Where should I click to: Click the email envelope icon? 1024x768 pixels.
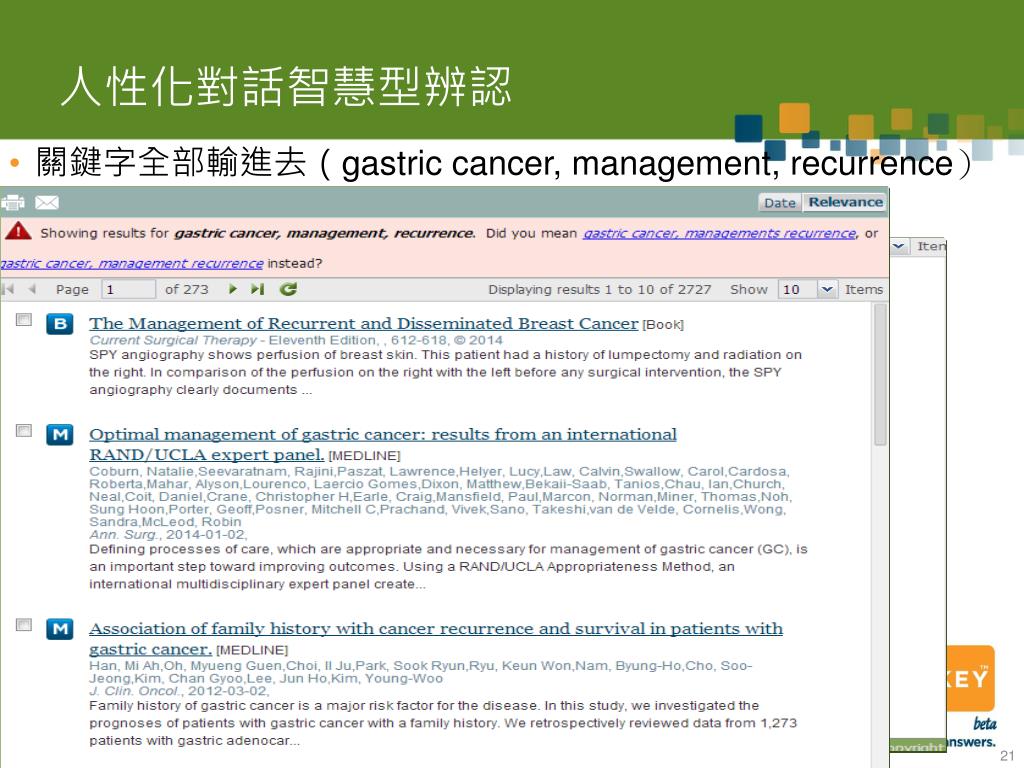[x=46, y=202]
